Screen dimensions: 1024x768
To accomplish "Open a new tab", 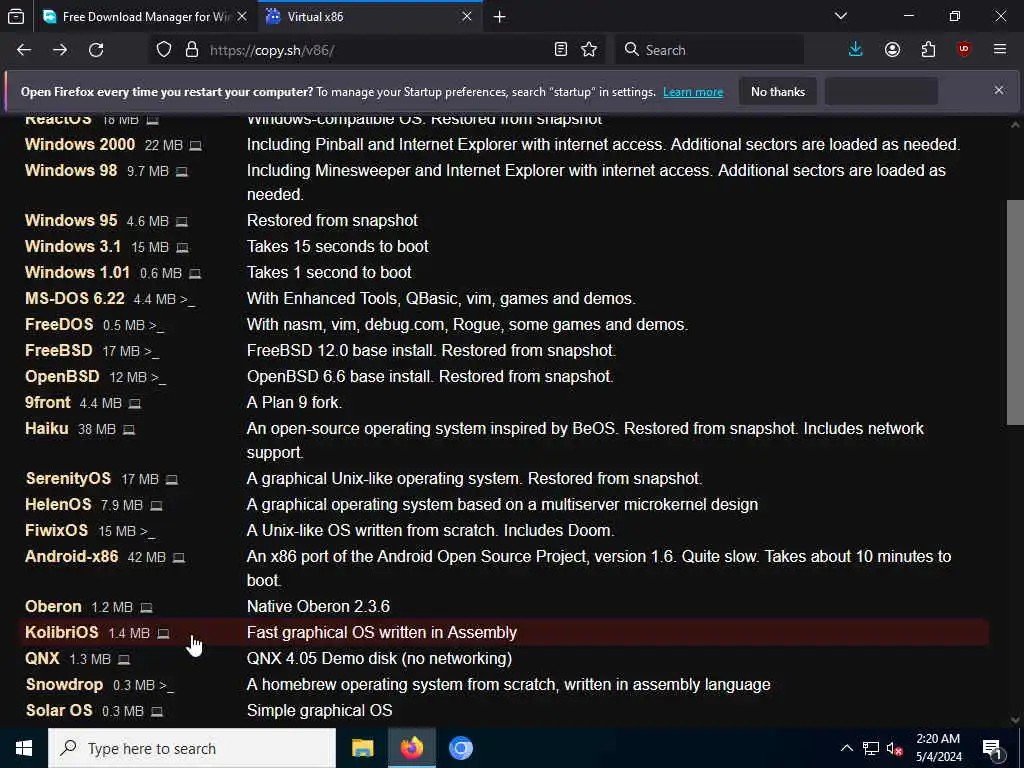I will (500, 17).
